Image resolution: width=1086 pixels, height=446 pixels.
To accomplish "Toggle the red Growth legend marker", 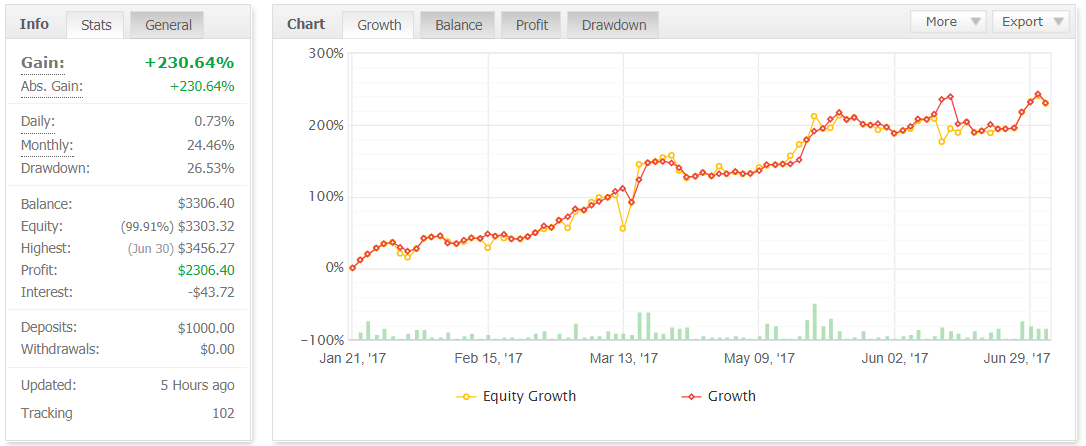I will tap(691, 397).
